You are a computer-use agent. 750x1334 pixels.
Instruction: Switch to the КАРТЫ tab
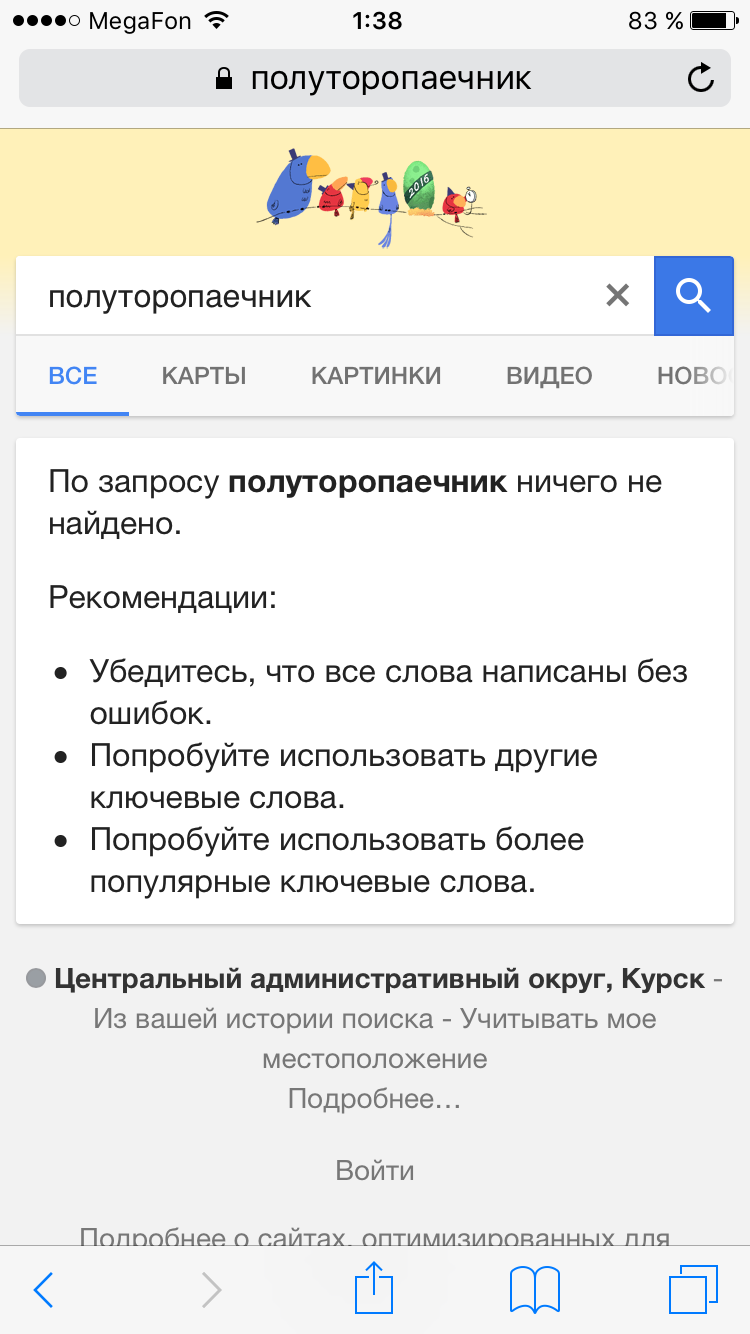[x=204, y=376]
